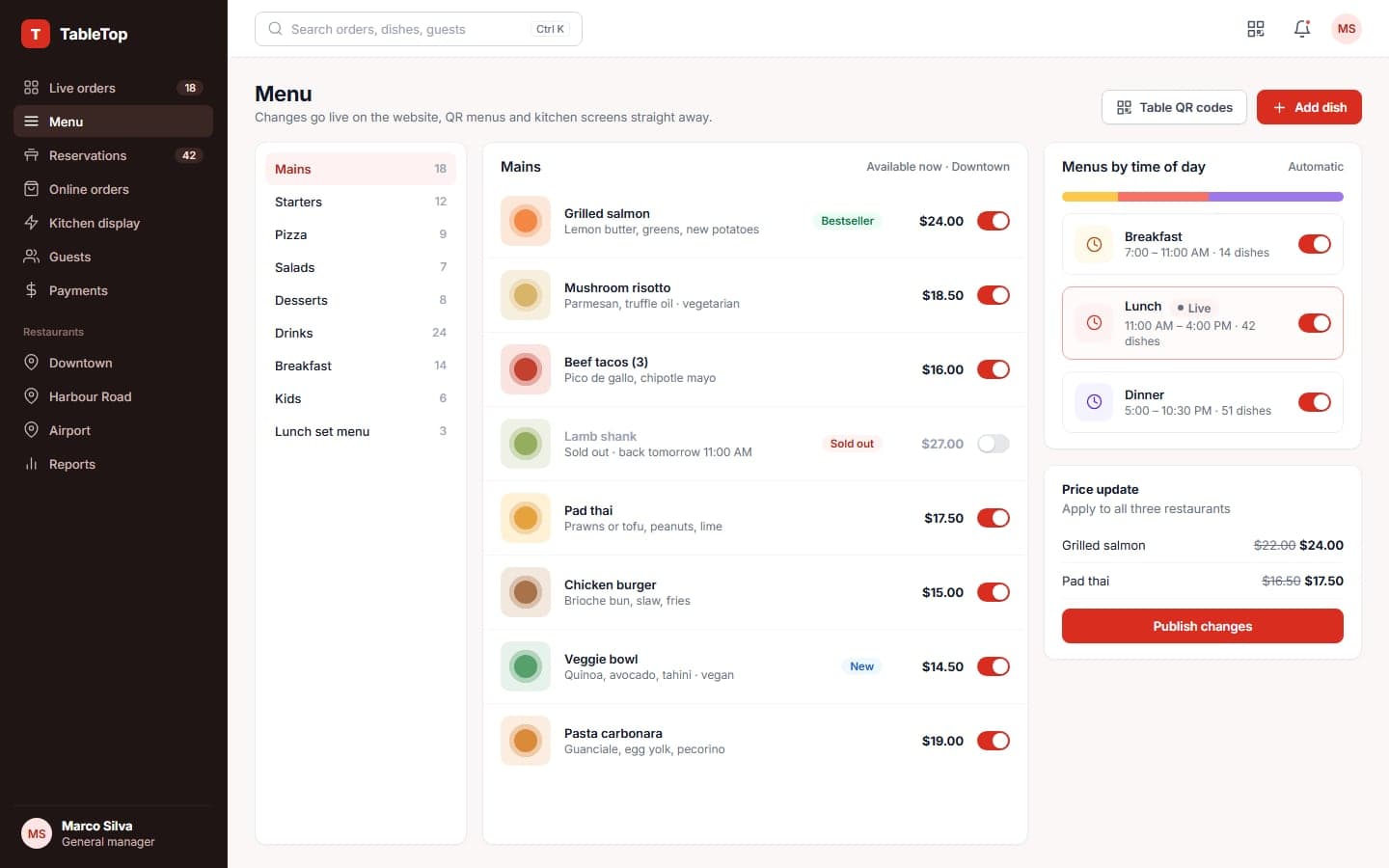Publish the price changes
1389x868 pixels.
(1202, 626)
